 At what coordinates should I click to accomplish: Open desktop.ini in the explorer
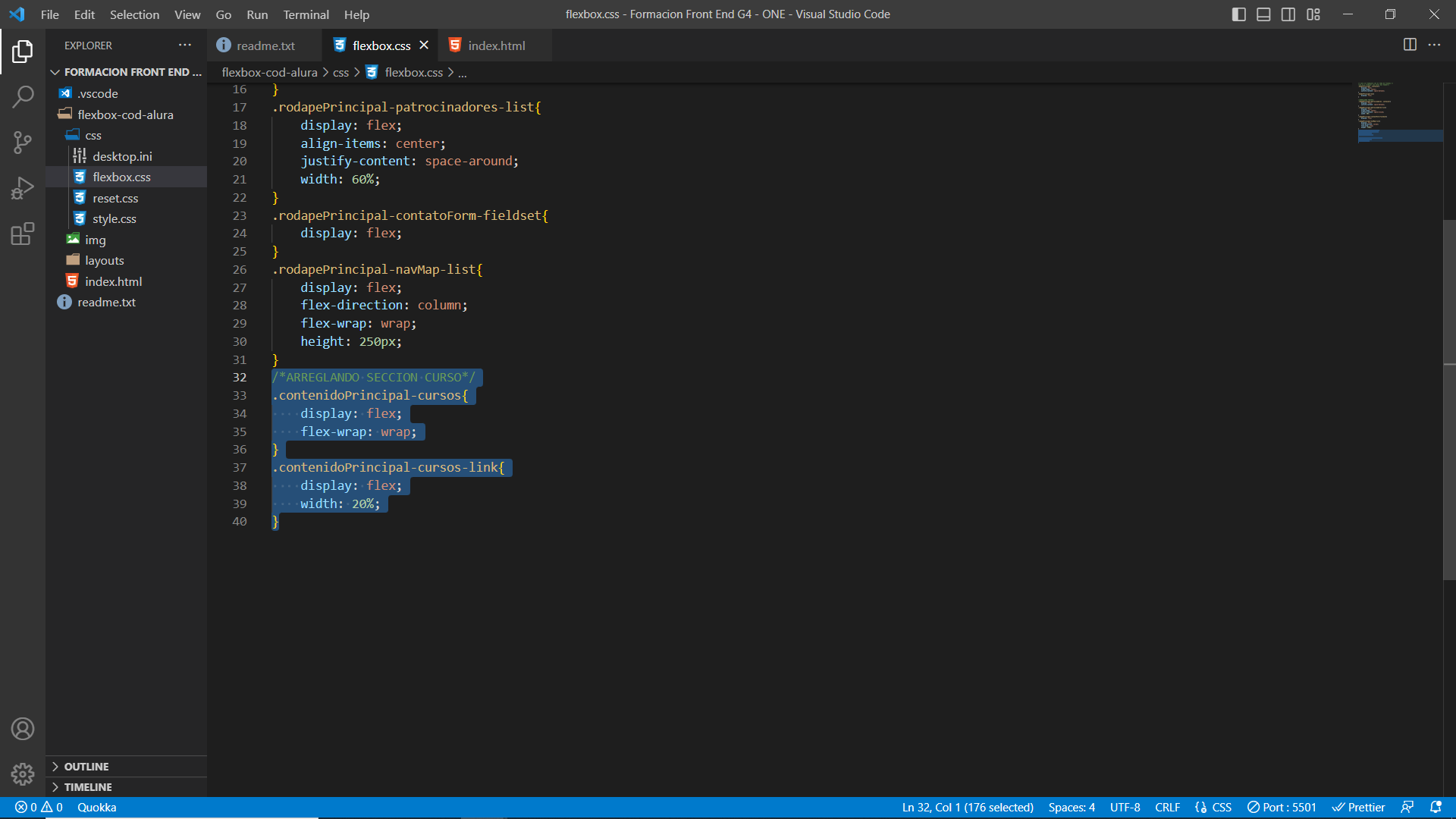coord(127,156)
